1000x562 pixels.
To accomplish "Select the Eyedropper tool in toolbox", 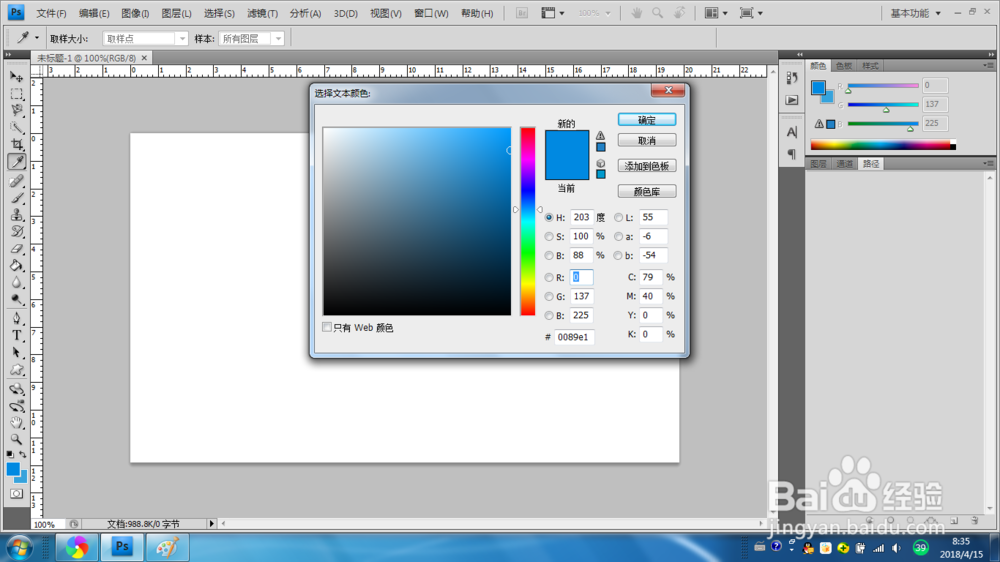I will (17, 162).
